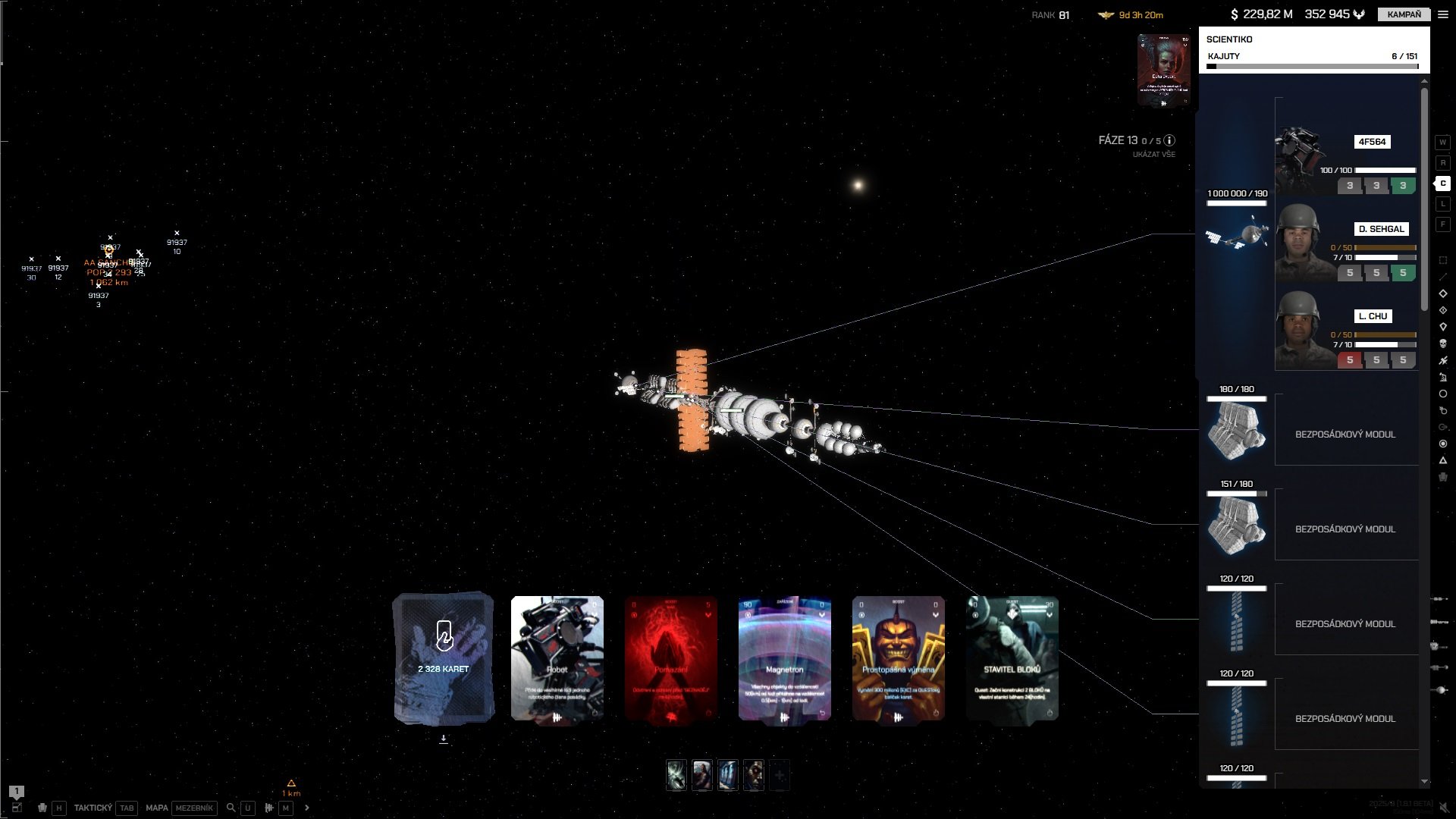Click the download arrow under card deck
This screenshot has height=819, width=1456.
pos(444,739)
